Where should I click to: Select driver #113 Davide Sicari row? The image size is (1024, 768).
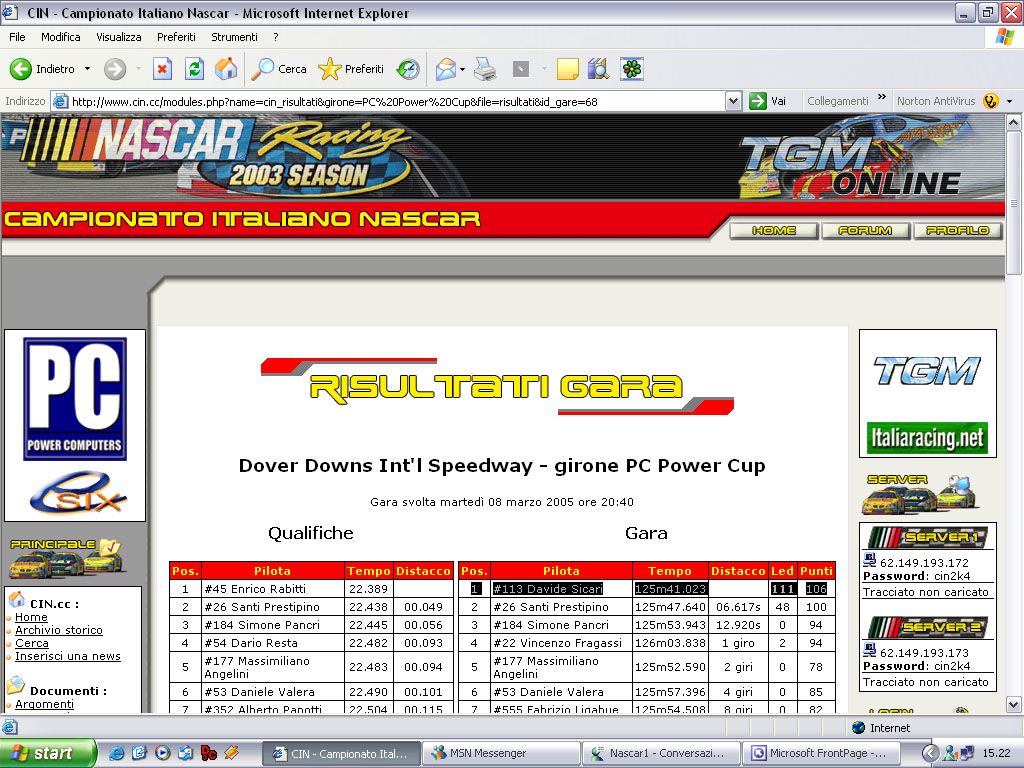(x=647, y=588)
